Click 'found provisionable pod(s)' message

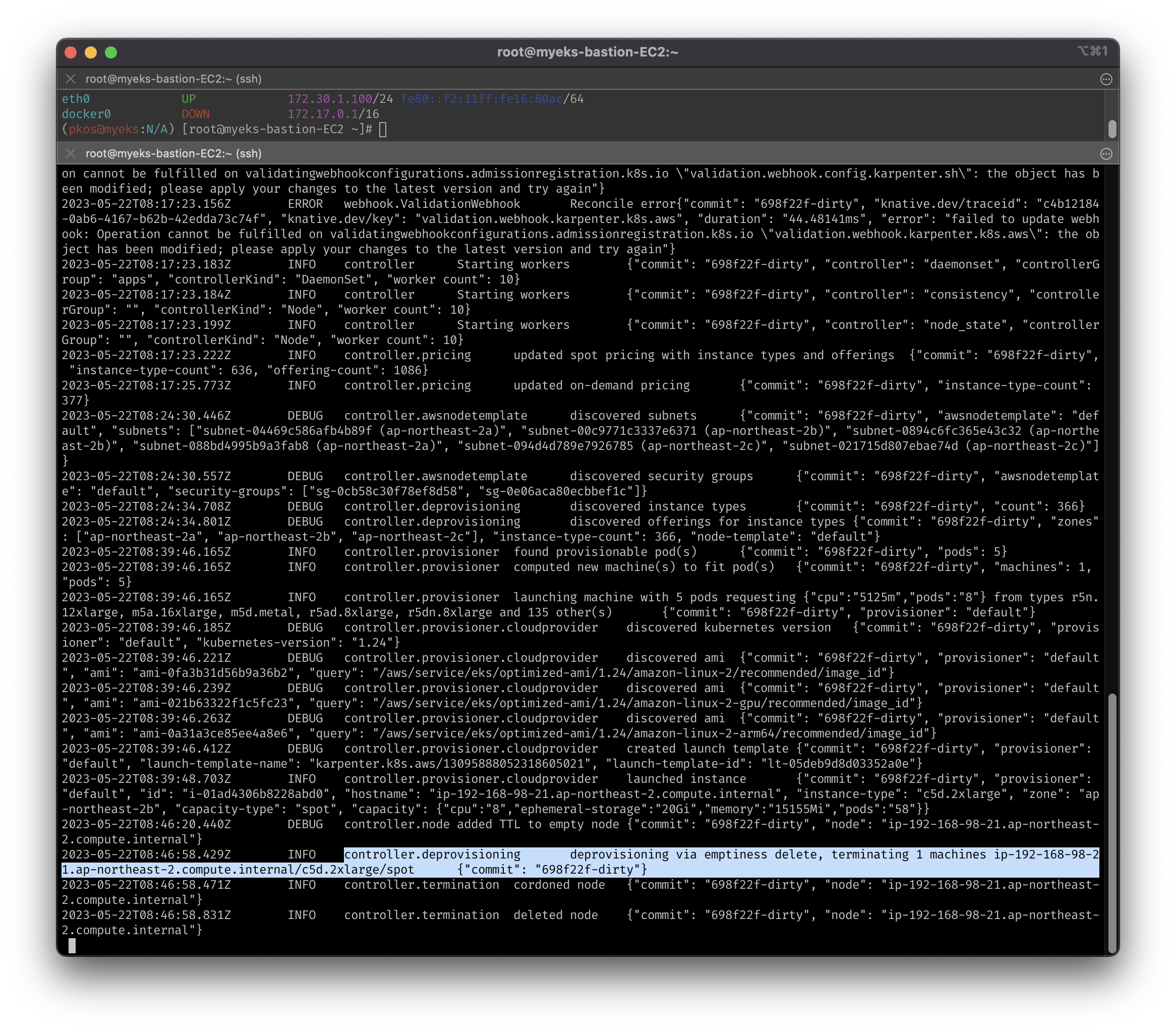(605, 552)
